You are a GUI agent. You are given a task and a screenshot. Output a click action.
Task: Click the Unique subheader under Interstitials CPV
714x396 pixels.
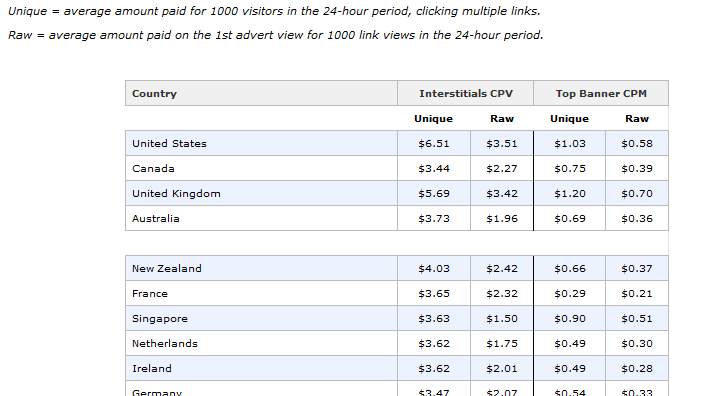click(x=434, y=119)
